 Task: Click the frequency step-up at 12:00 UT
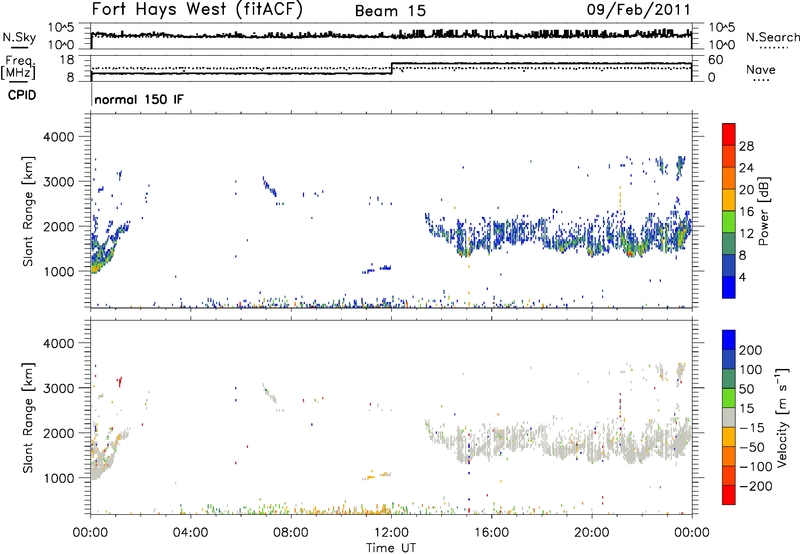point(392,68)
